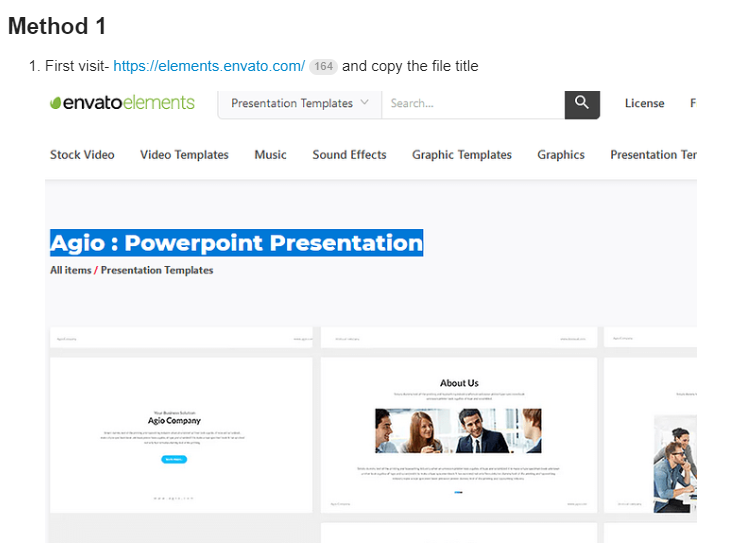Click the 'and copy the file title' text
This screenshot has width=732, height=550.
[410, 66]
